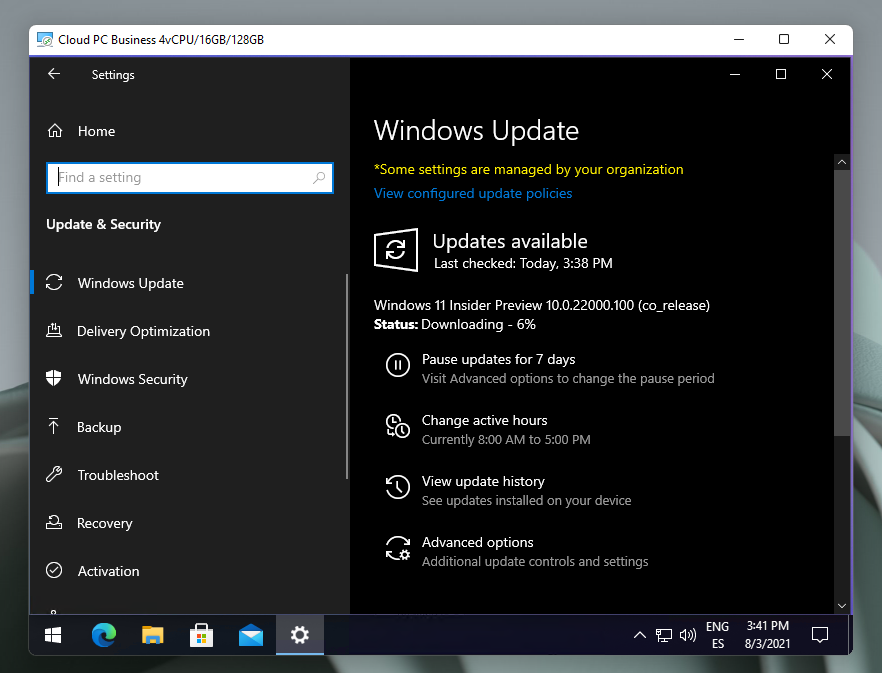
Task: Click the large Updates available refresh icon
Action: coord(396,250)
